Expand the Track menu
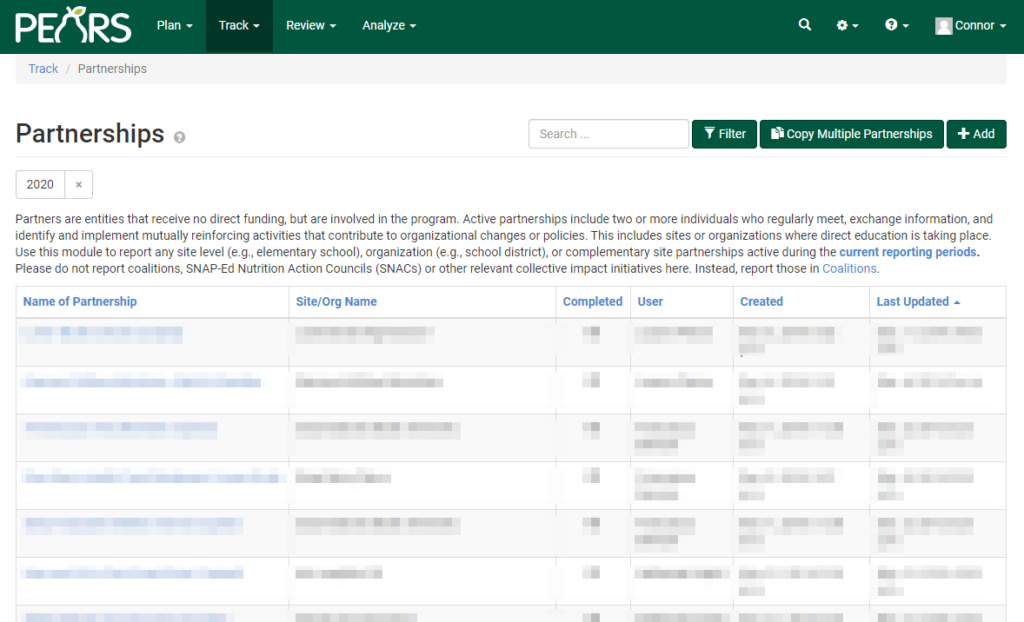This screenshot has width=1024, height=622. click(239, 26)
